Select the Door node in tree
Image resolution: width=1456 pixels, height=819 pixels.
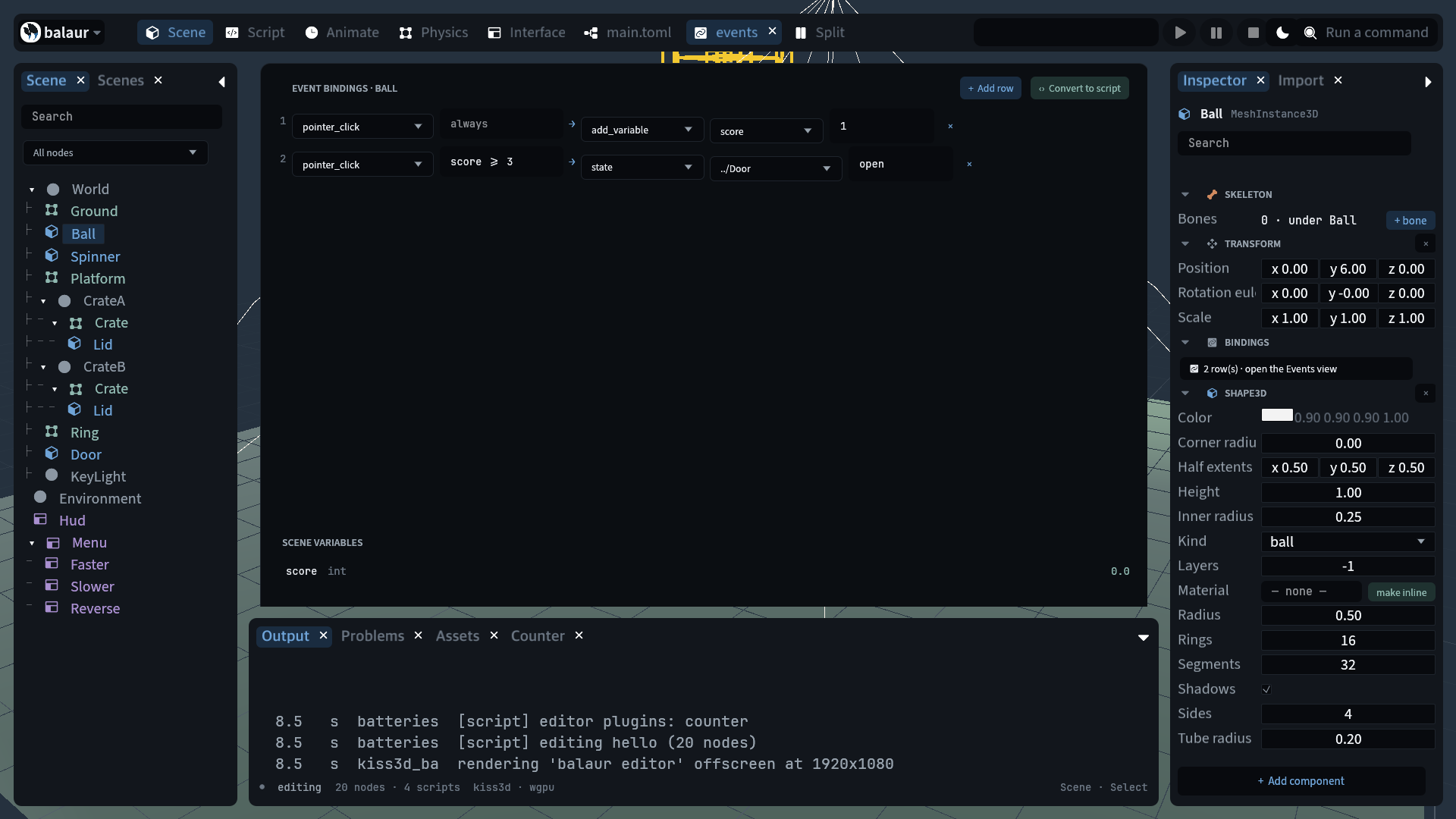[86, 454]
